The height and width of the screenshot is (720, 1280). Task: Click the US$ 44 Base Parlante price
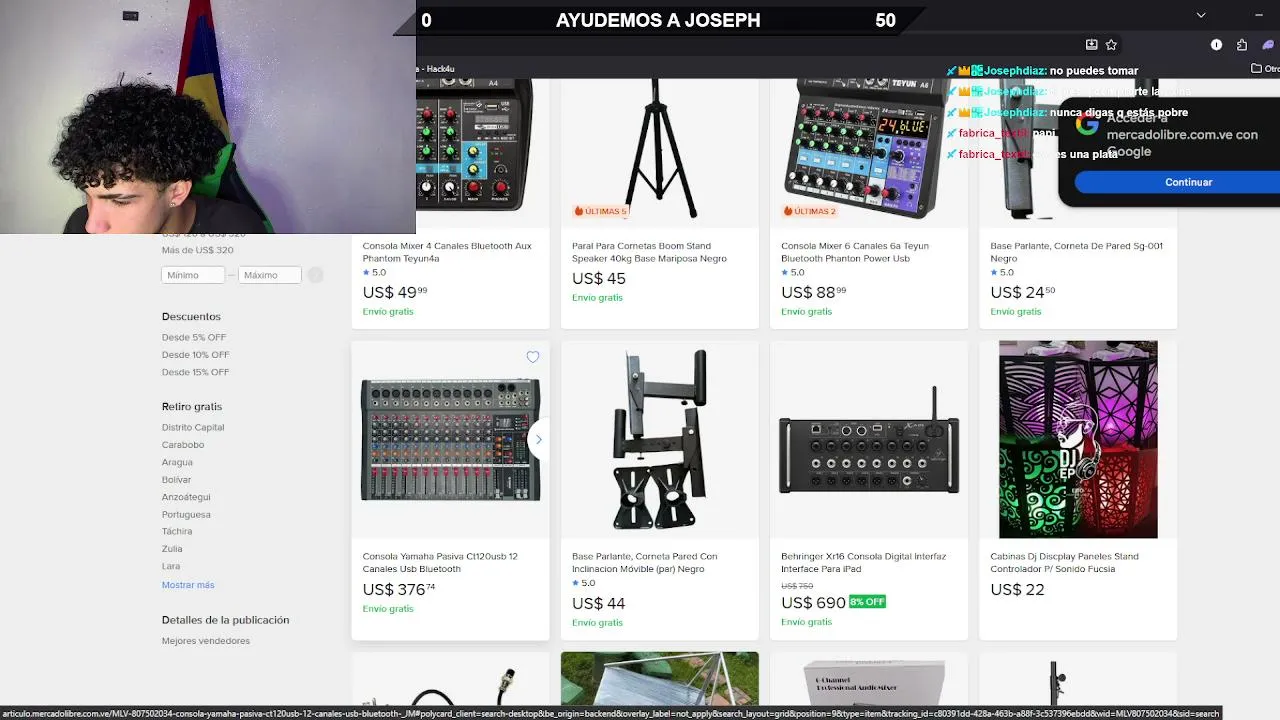point(599,603)
